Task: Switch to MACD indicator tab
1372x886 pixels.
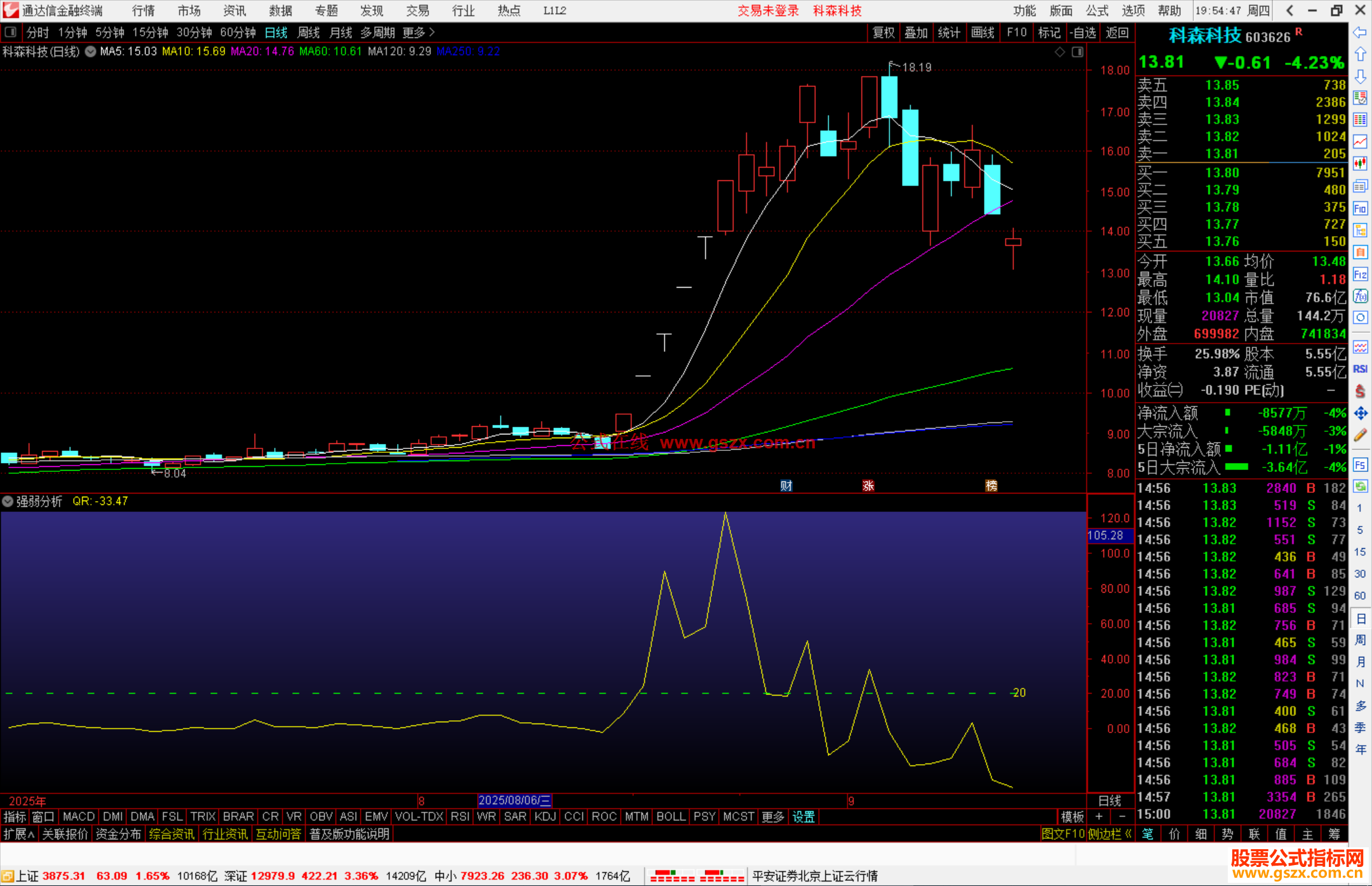Action: 79,816
